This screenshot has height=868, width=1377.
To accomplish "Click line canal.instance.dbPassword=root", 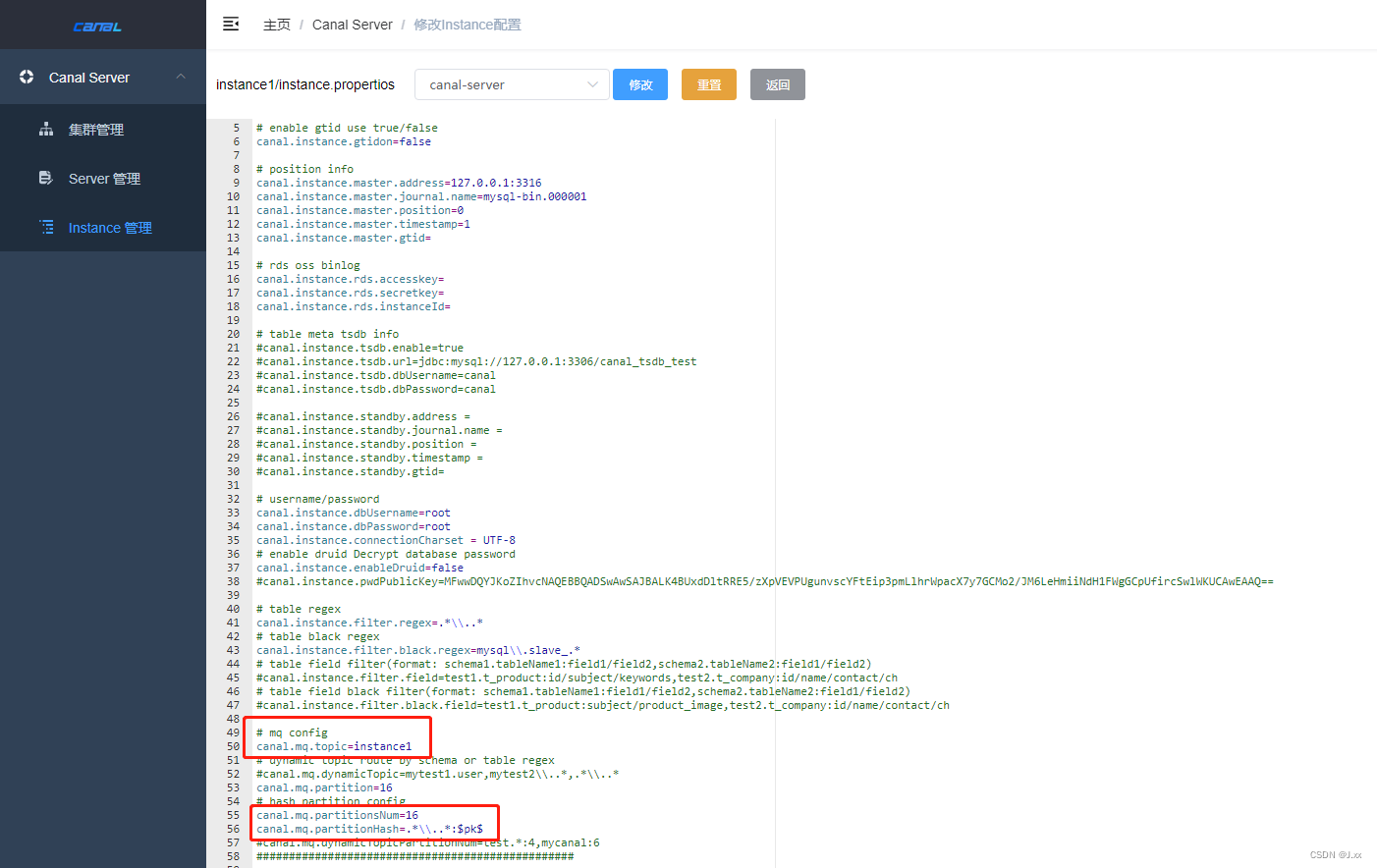I will 354,526.
